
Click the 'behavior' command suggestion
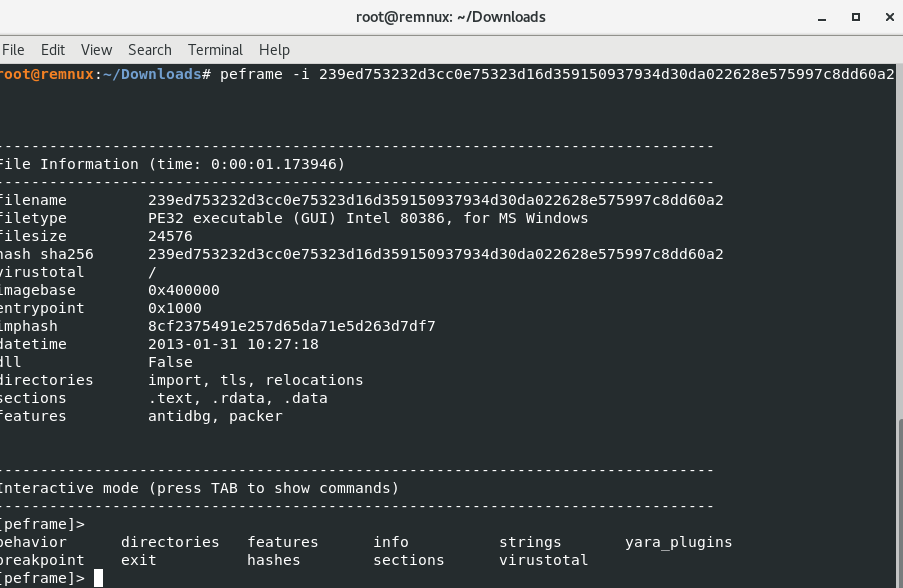tap(33, 542)
